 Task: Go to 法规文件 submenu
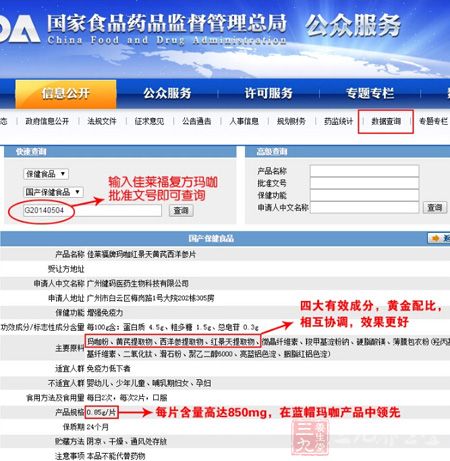(102, 121)
